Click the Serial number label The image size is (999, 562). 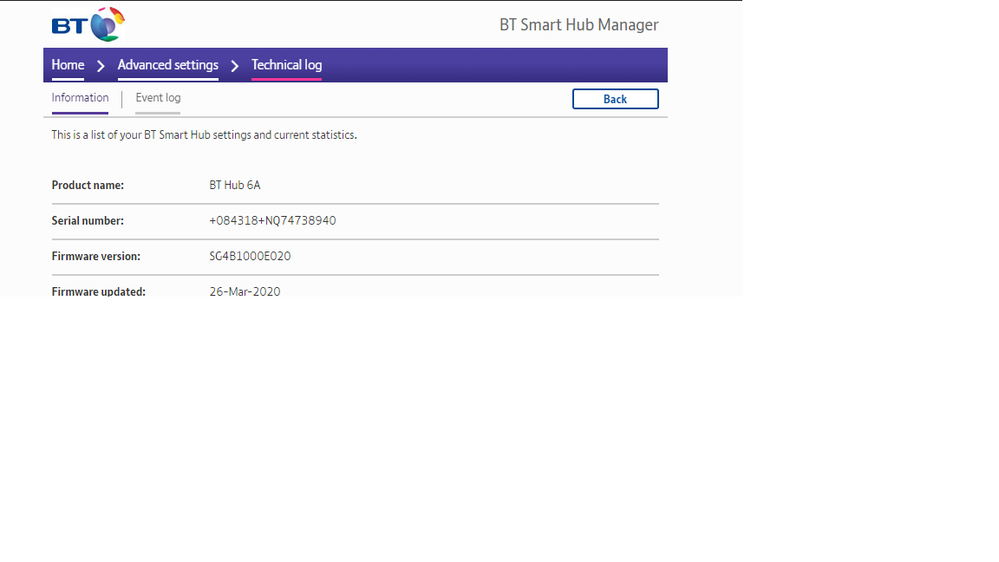pyautogui.click(x=88, y=221)
